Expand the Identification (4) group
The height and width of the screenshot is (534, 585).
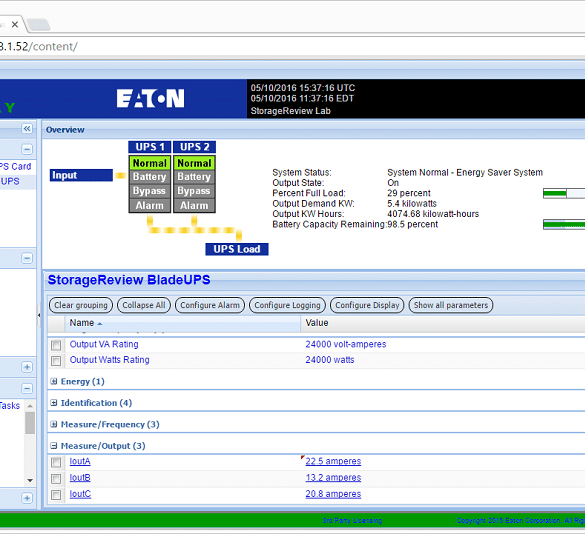click(x=54, y=403)
